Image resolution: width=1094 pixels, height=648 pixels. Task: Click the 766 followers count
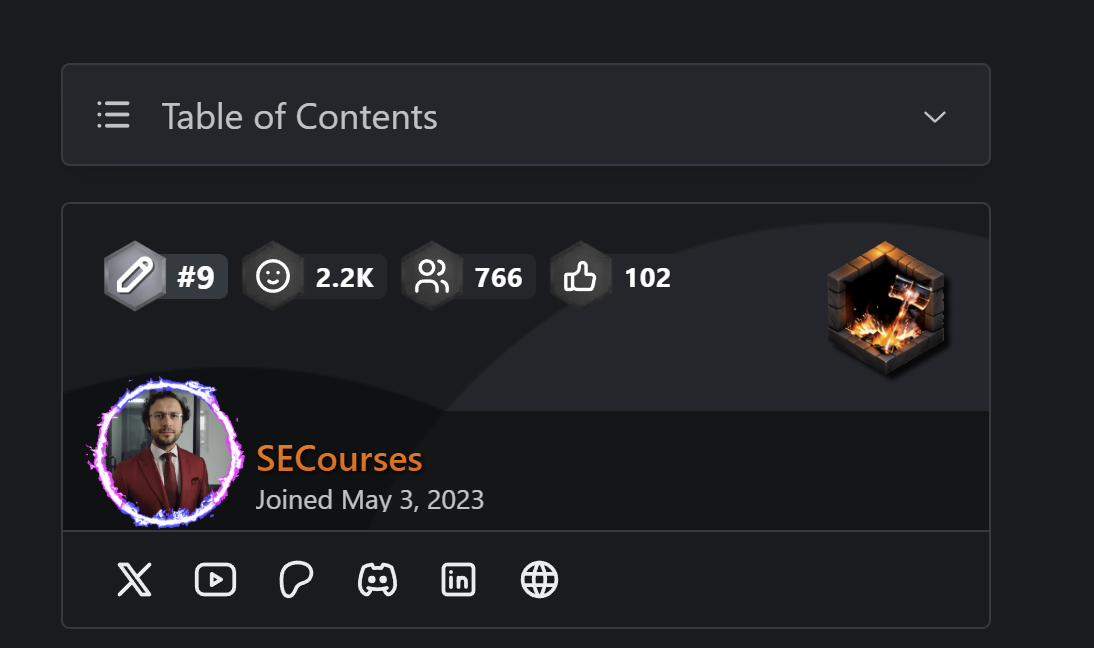pos(498,277)
